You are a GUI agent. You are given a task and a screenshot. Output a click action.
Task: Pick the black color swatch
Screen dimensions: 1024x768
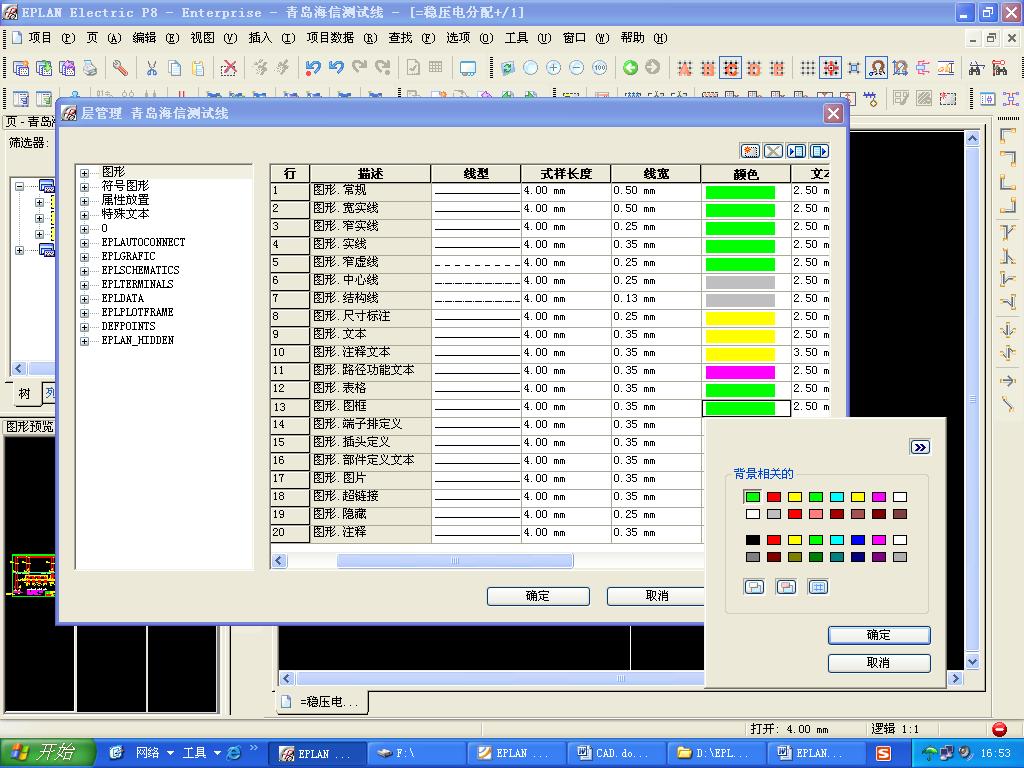click(753, 540)
